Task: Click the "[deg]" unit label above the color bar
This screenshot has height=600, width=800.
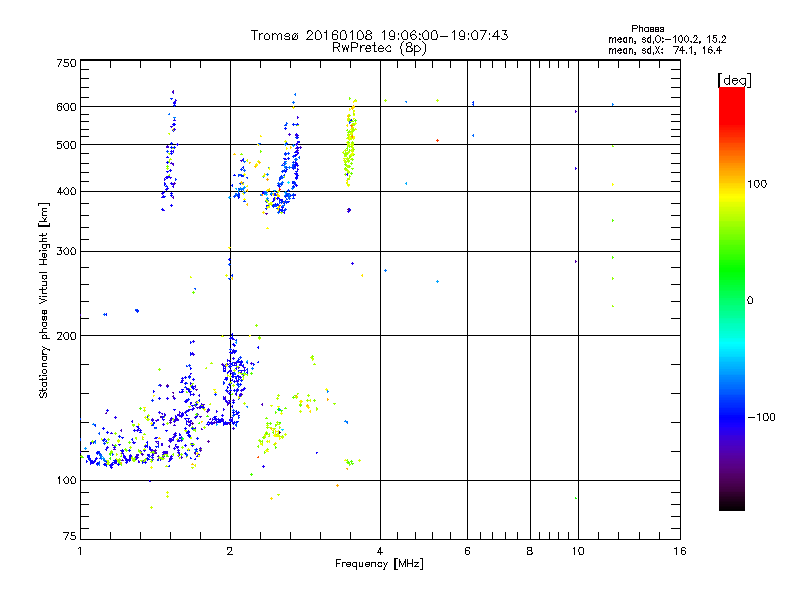Action: [734, 80]
